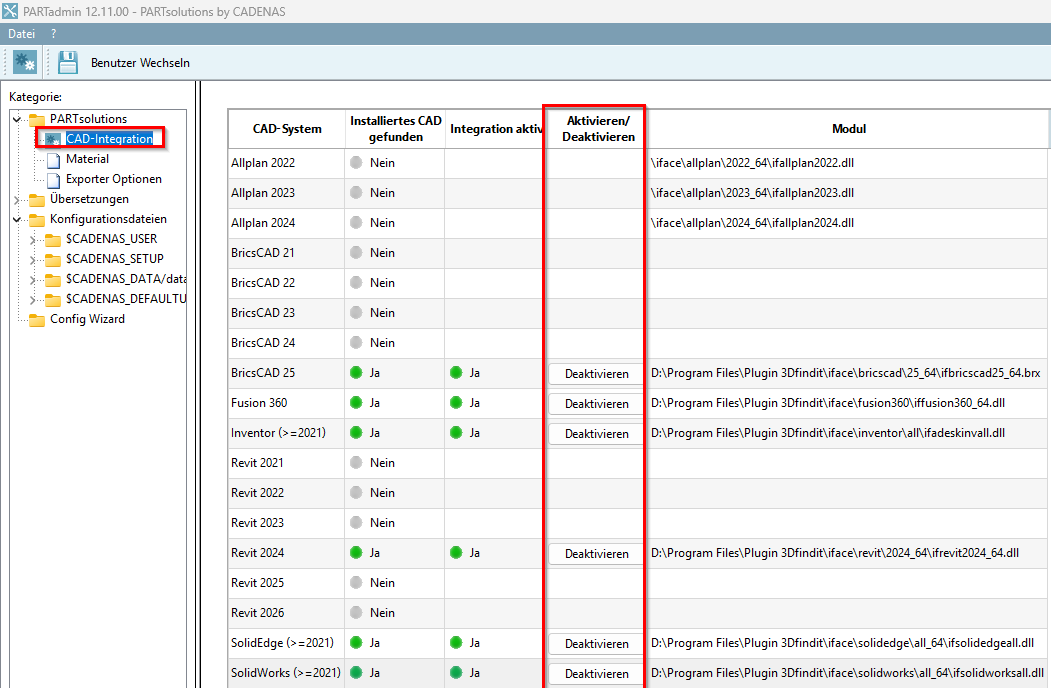Open the Datei menu
The width and height of the screenshot is (1051, 688).
tap(21, 34)
